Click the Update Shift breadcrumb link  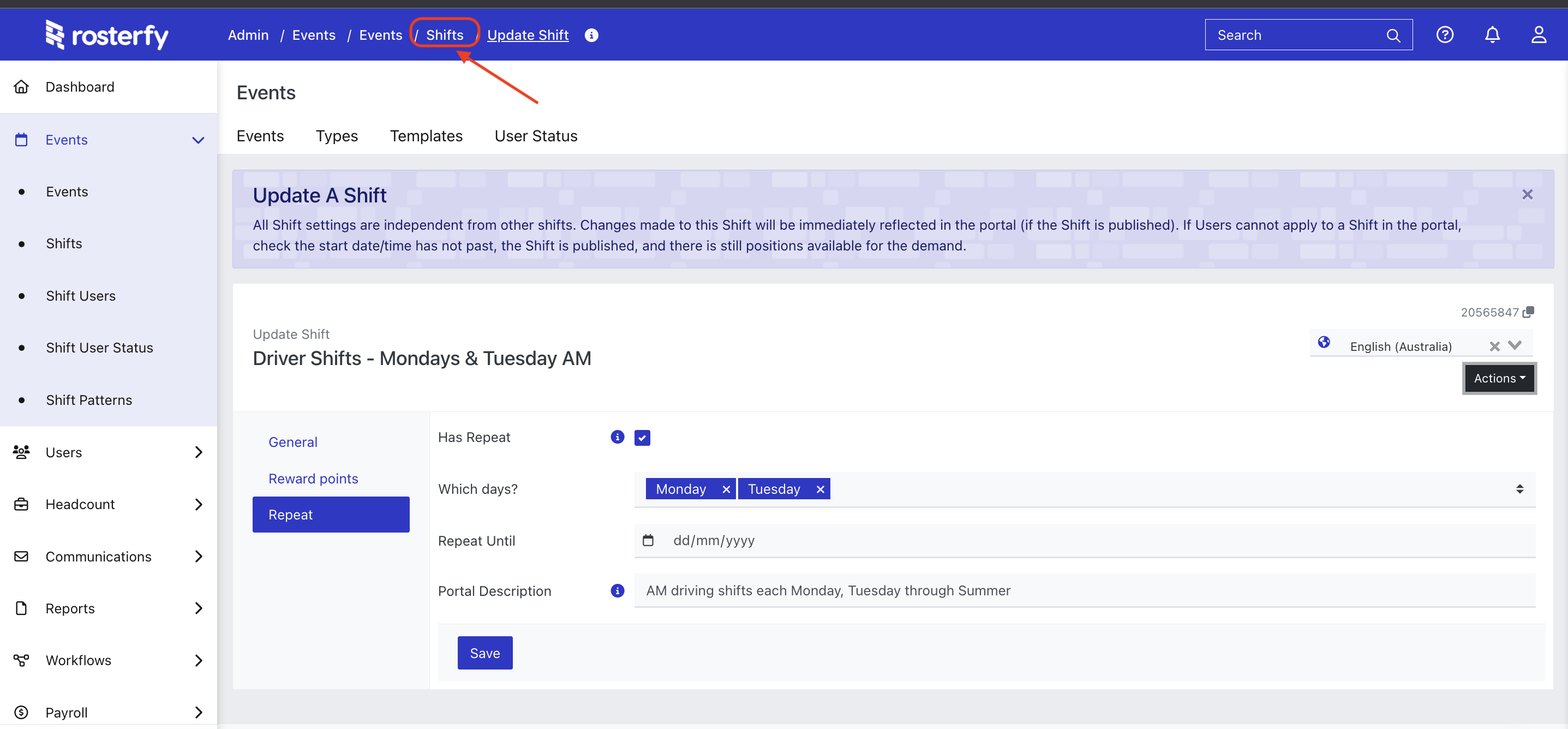coord(528,35)
